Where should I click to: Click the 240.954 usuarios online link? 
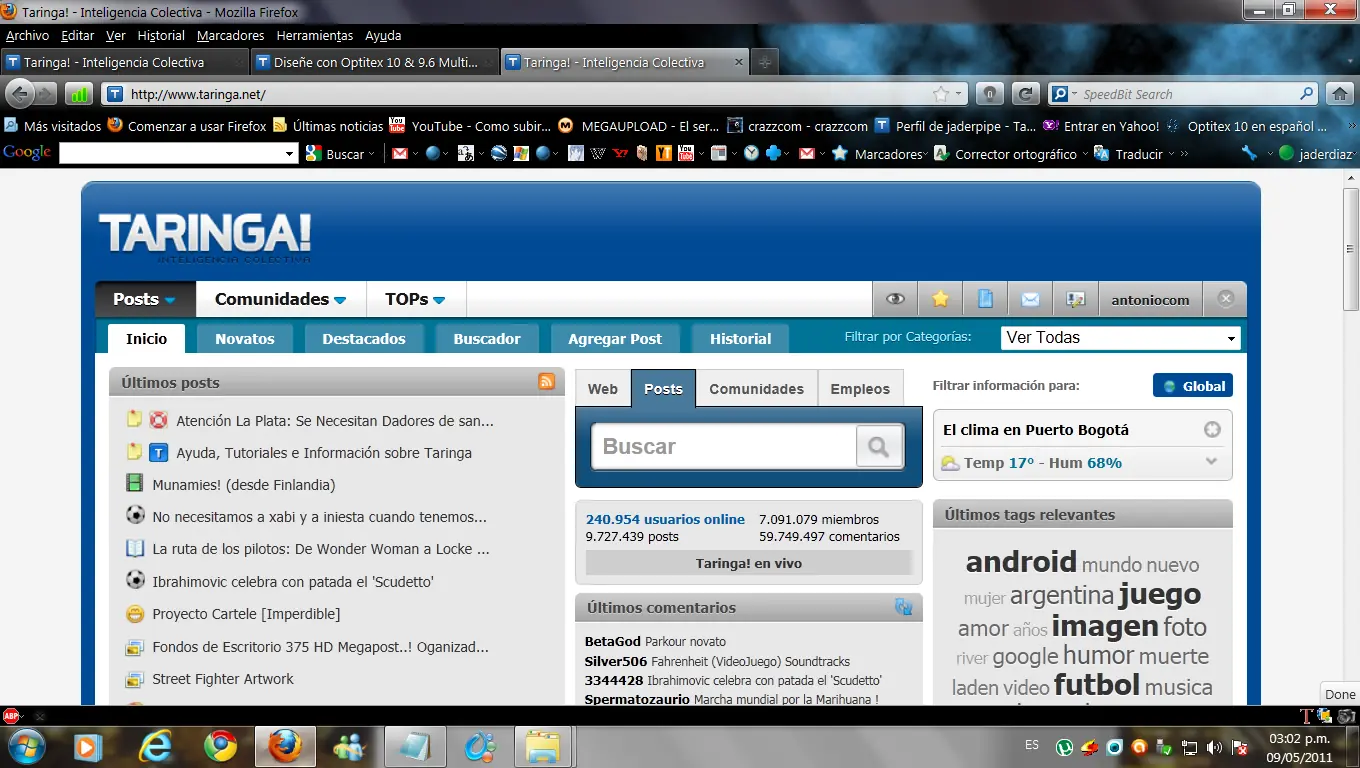665,519
